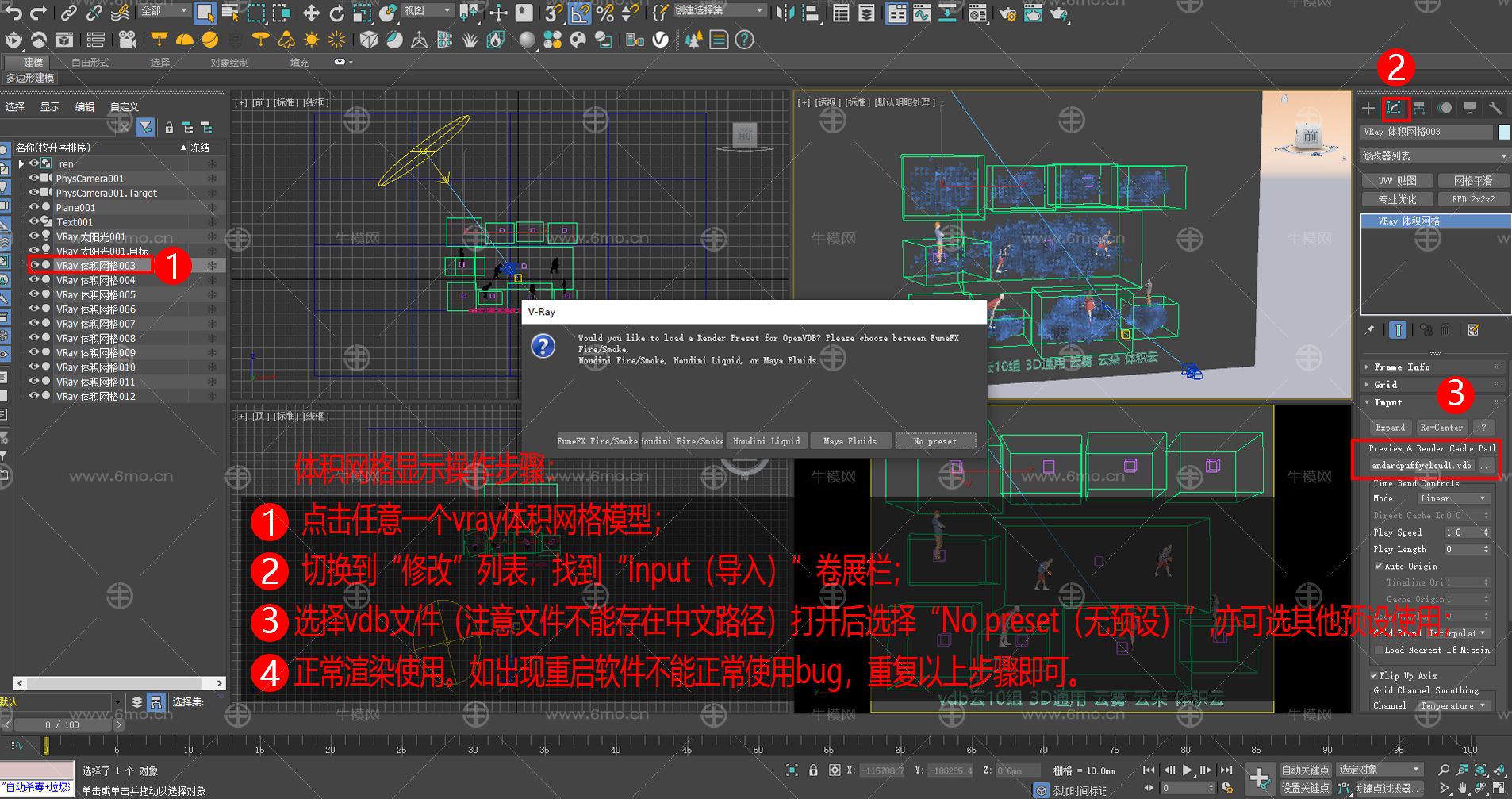
Task: Click the Utilities wrench icon
Action: tap(1495, 108)
